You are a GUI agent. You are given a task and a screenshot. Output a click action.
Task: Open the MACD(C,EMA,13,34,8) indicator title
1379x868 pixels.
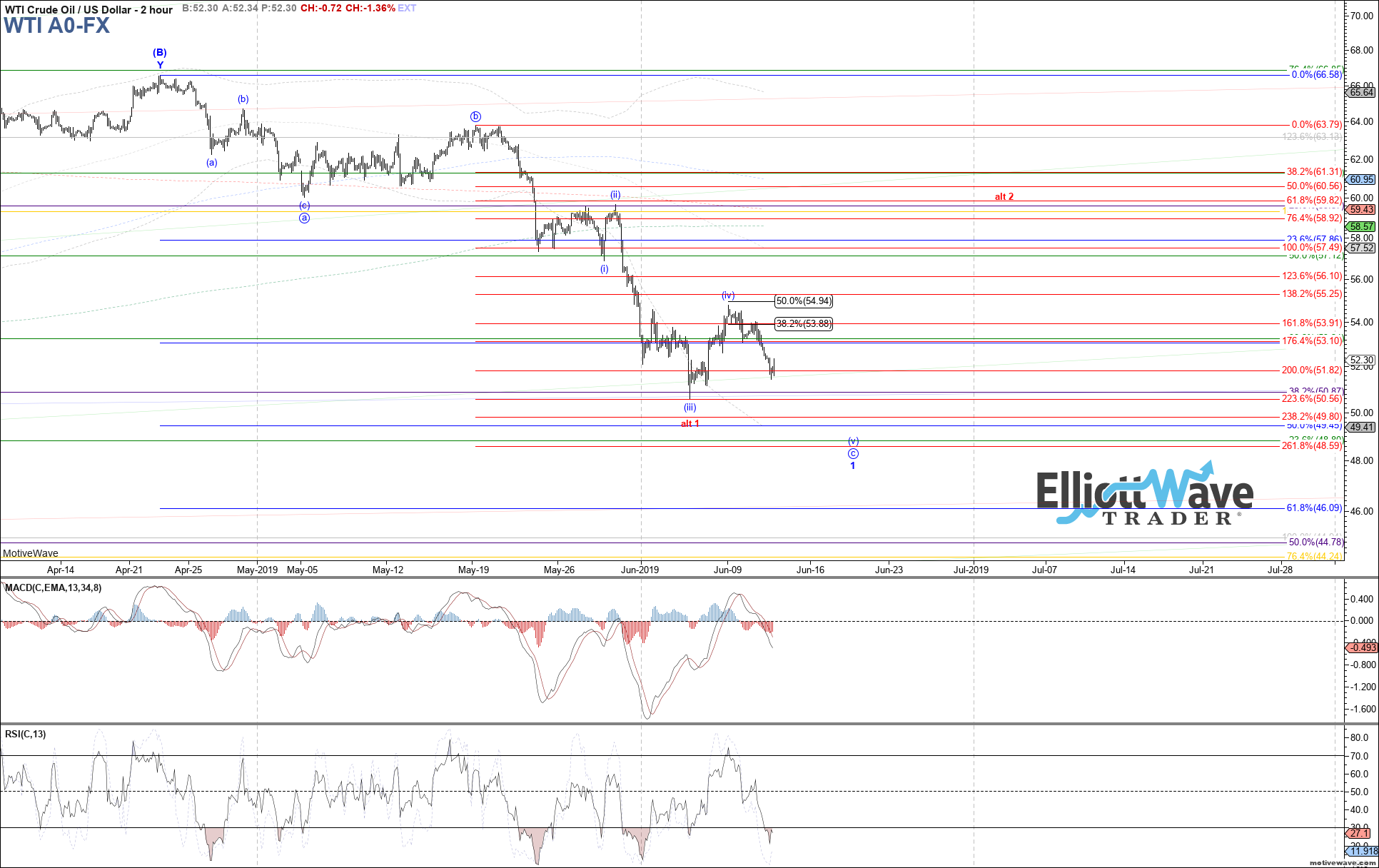[x=54, y=587]
